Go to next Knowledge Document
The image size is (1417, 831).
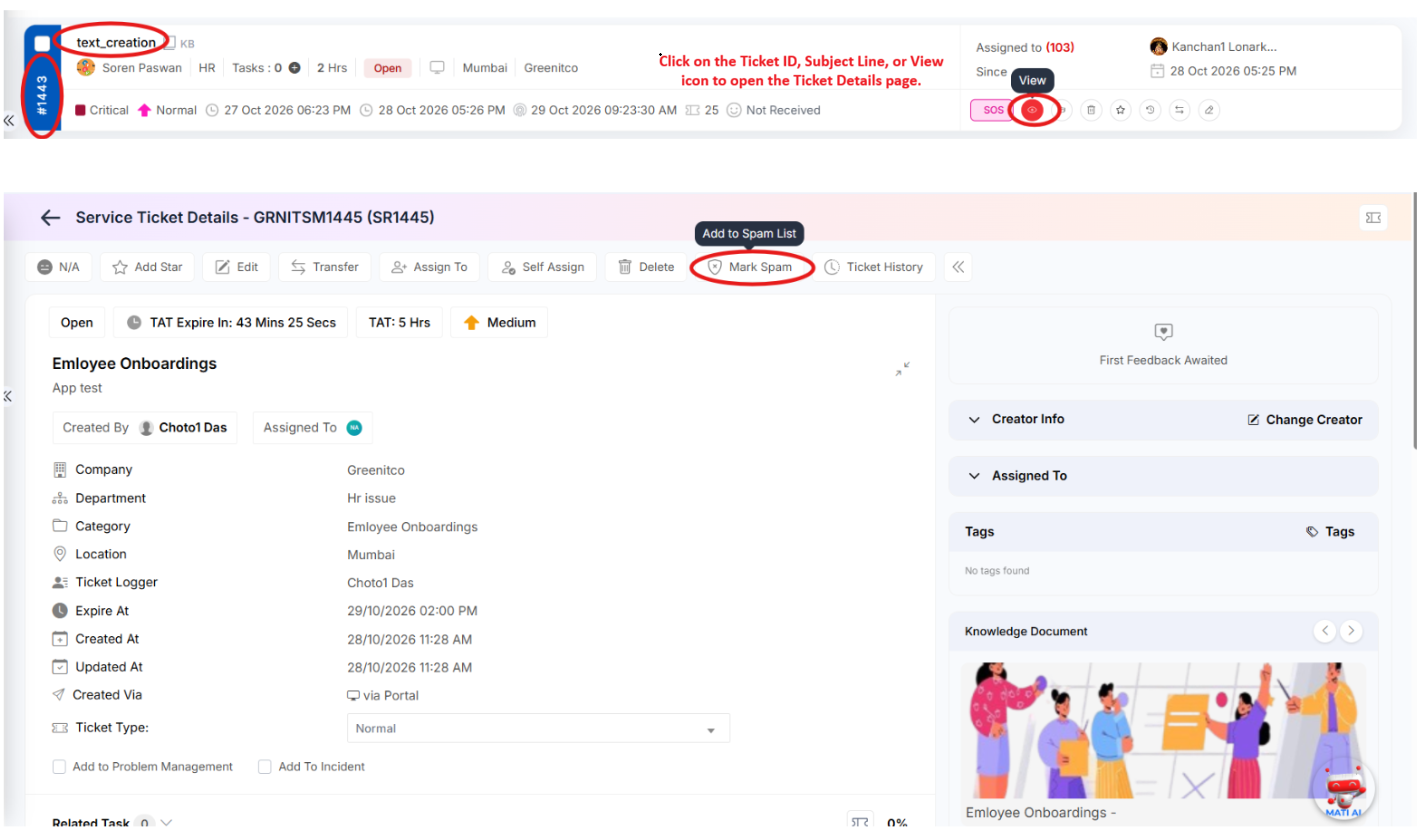[x=1352, y=631]
